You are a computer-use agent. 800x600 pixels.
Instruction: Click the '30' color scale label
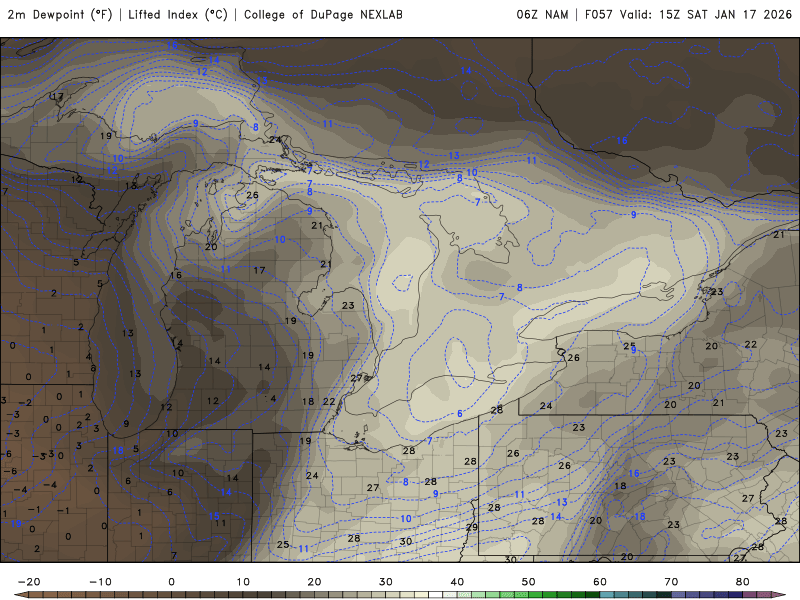coord(386,582)
